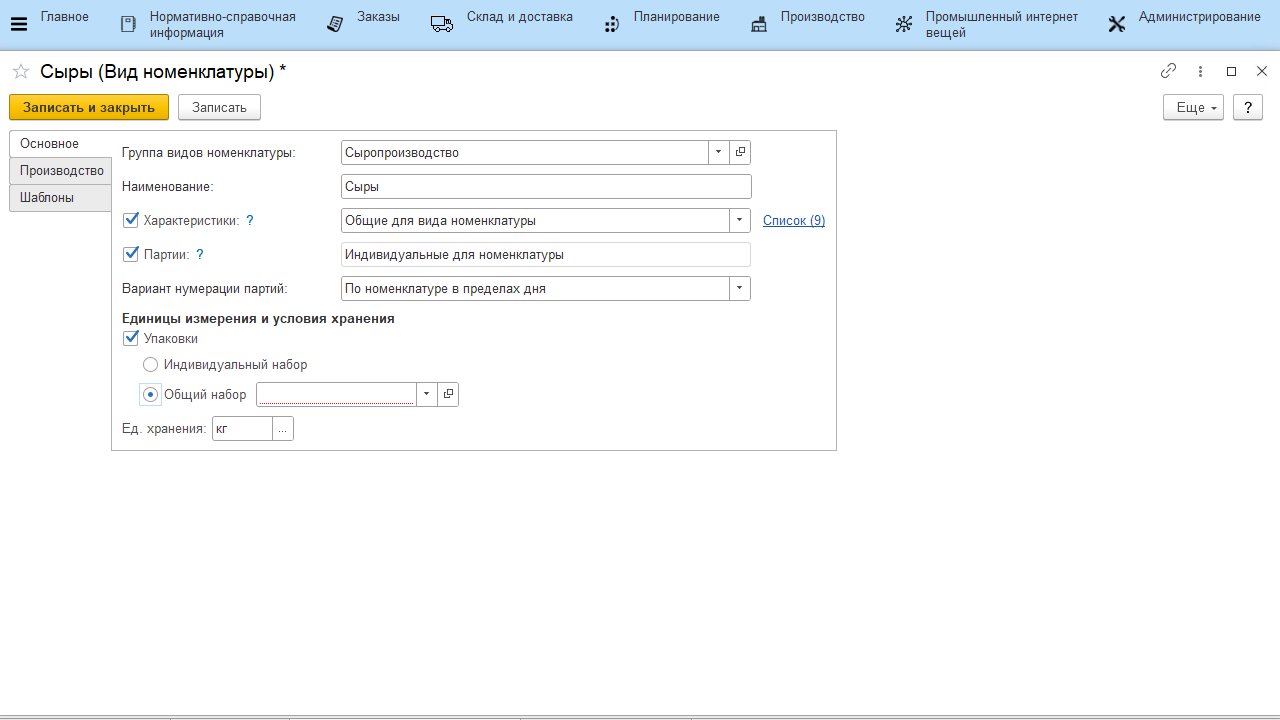This screenshot has height=720, width=1280.
Task: Toggle the Партии checkbox
Action: [x=131, y=254]
